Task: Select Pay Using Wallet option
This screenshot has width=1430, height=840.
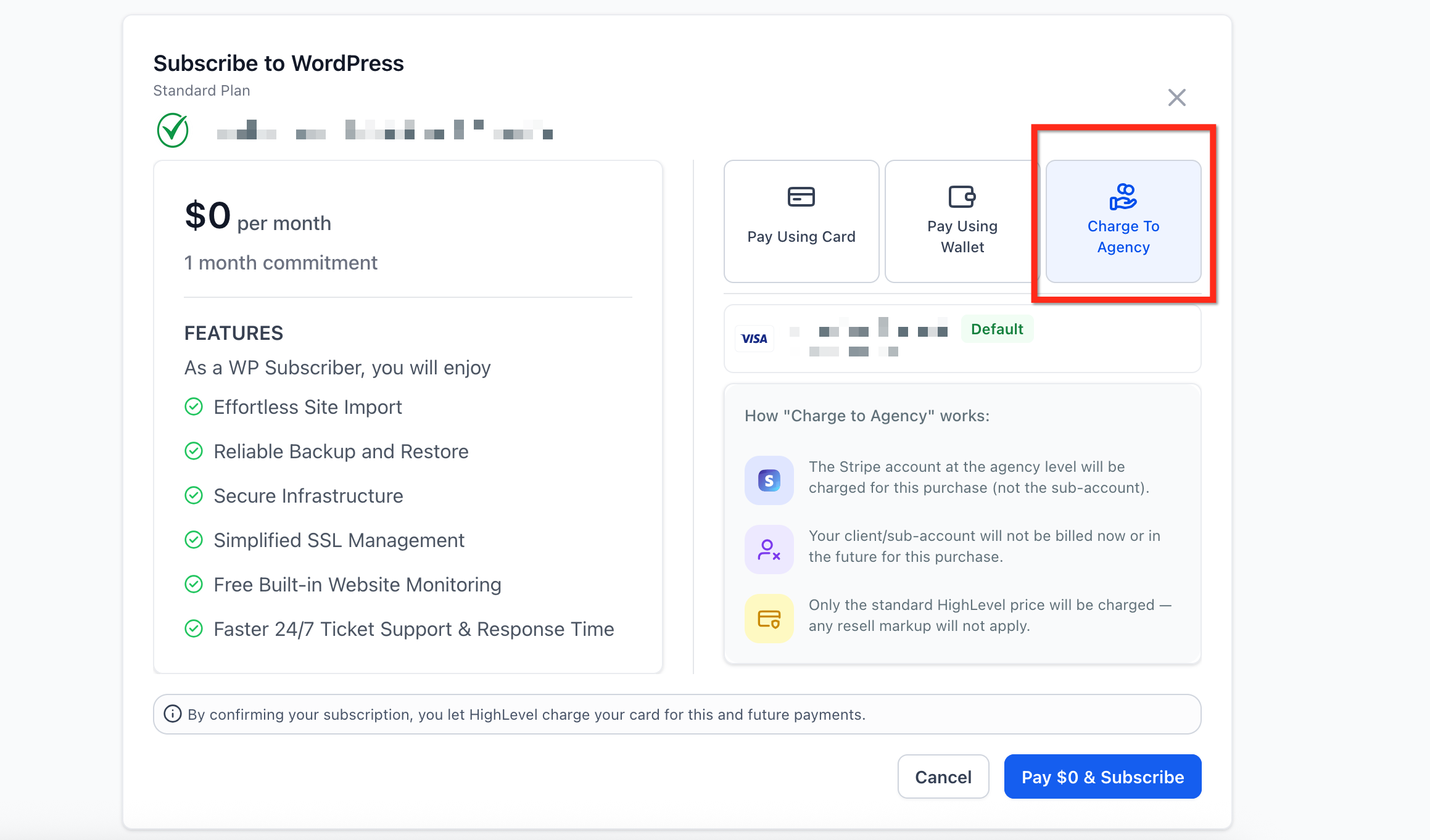Action: point(962,221)
